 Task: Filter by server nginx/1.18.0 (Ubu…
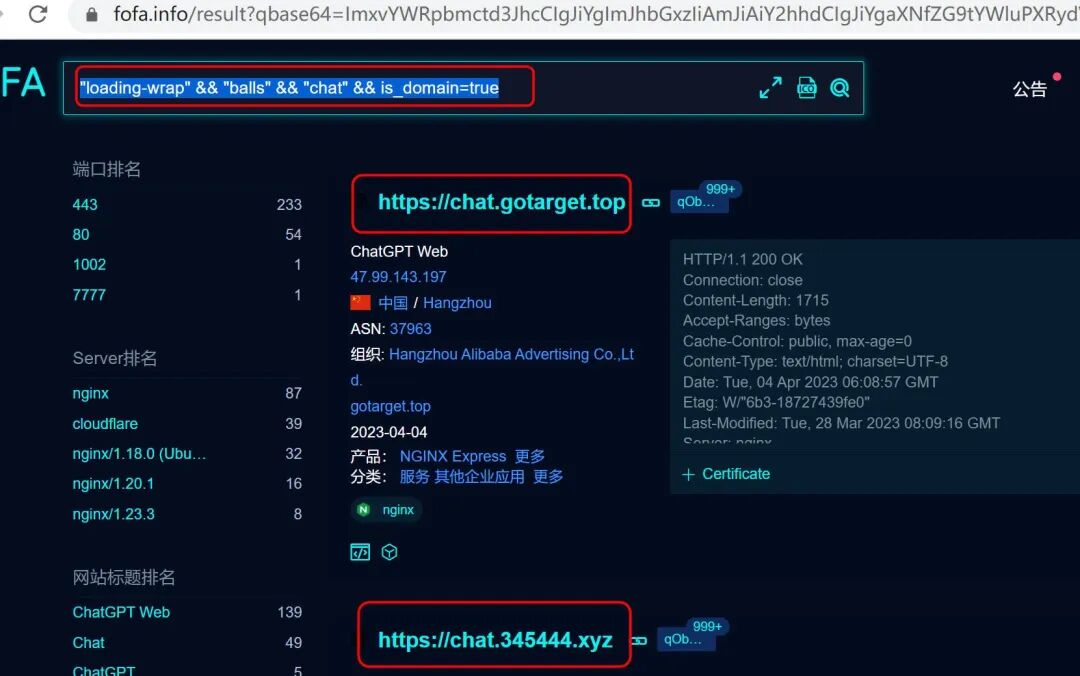(x=139, y=454)
